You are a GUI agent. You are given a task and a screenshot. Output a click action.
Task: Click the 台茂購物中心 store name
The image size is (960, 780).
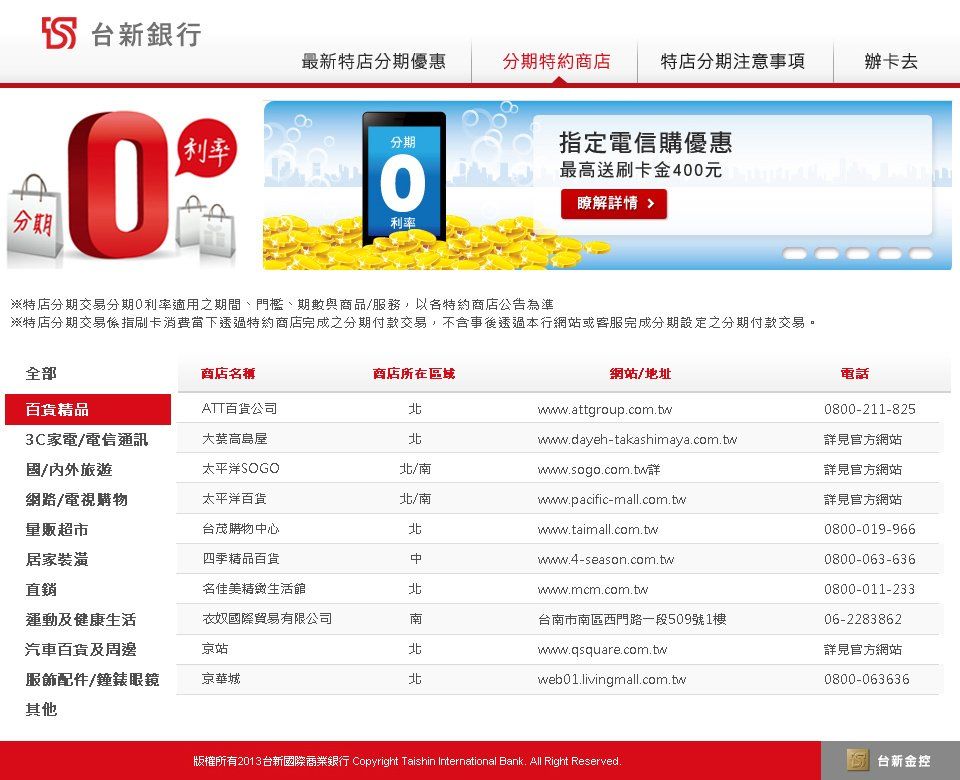click(241, 528)
